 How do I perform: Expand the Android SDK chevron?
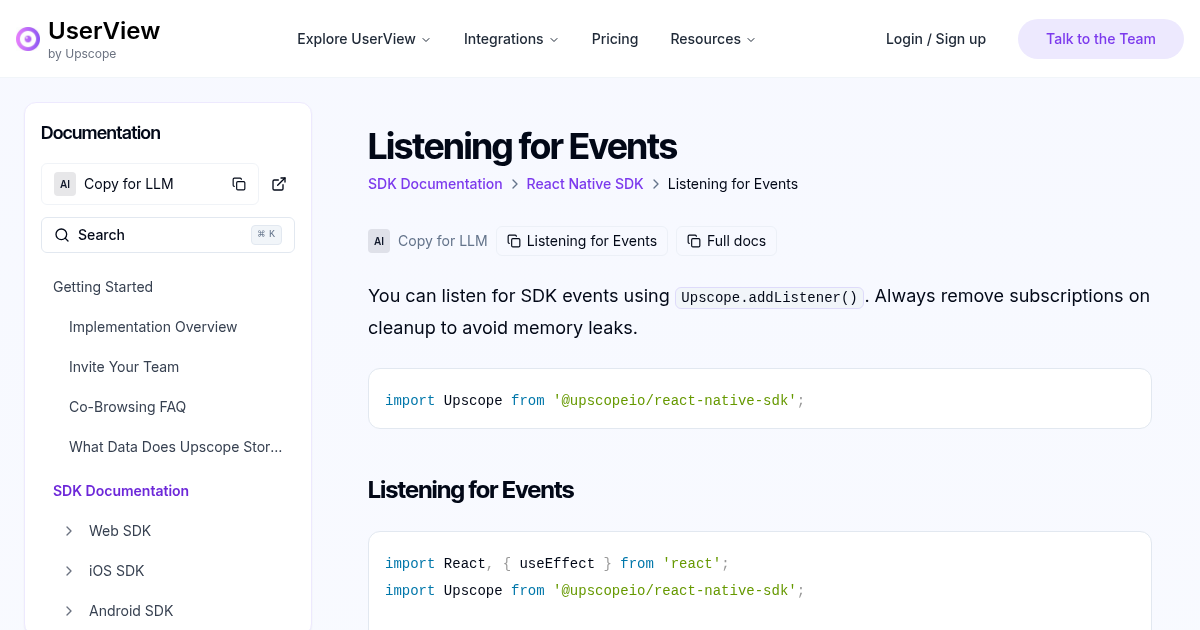69,611
